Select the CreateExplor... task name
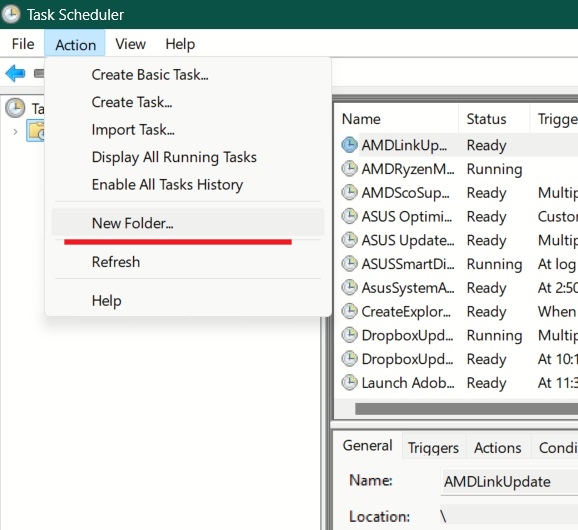The height and width of the screenshot is (530, 578). pyautogui.click(x=406, y=311)
